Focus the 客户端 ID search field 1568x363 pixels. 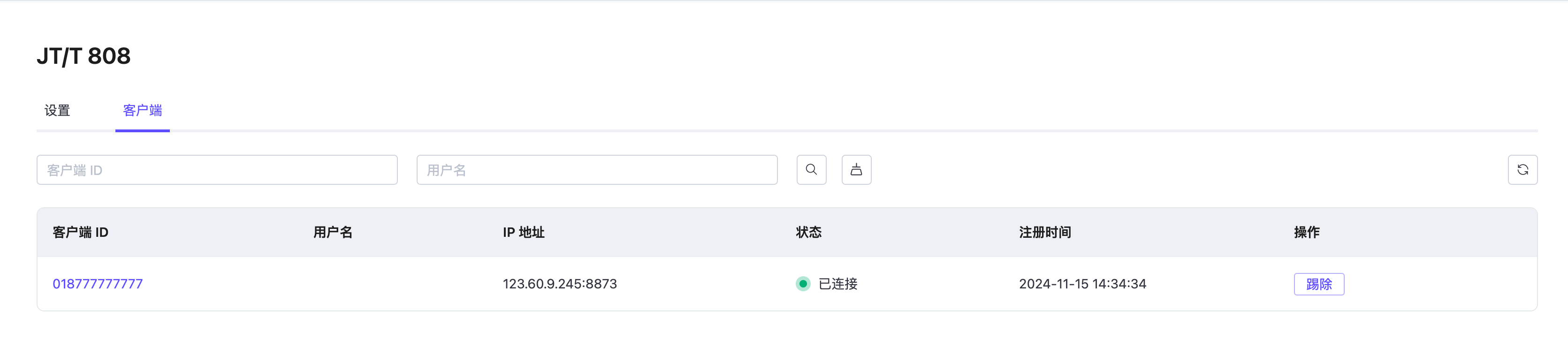coord(217,170)
